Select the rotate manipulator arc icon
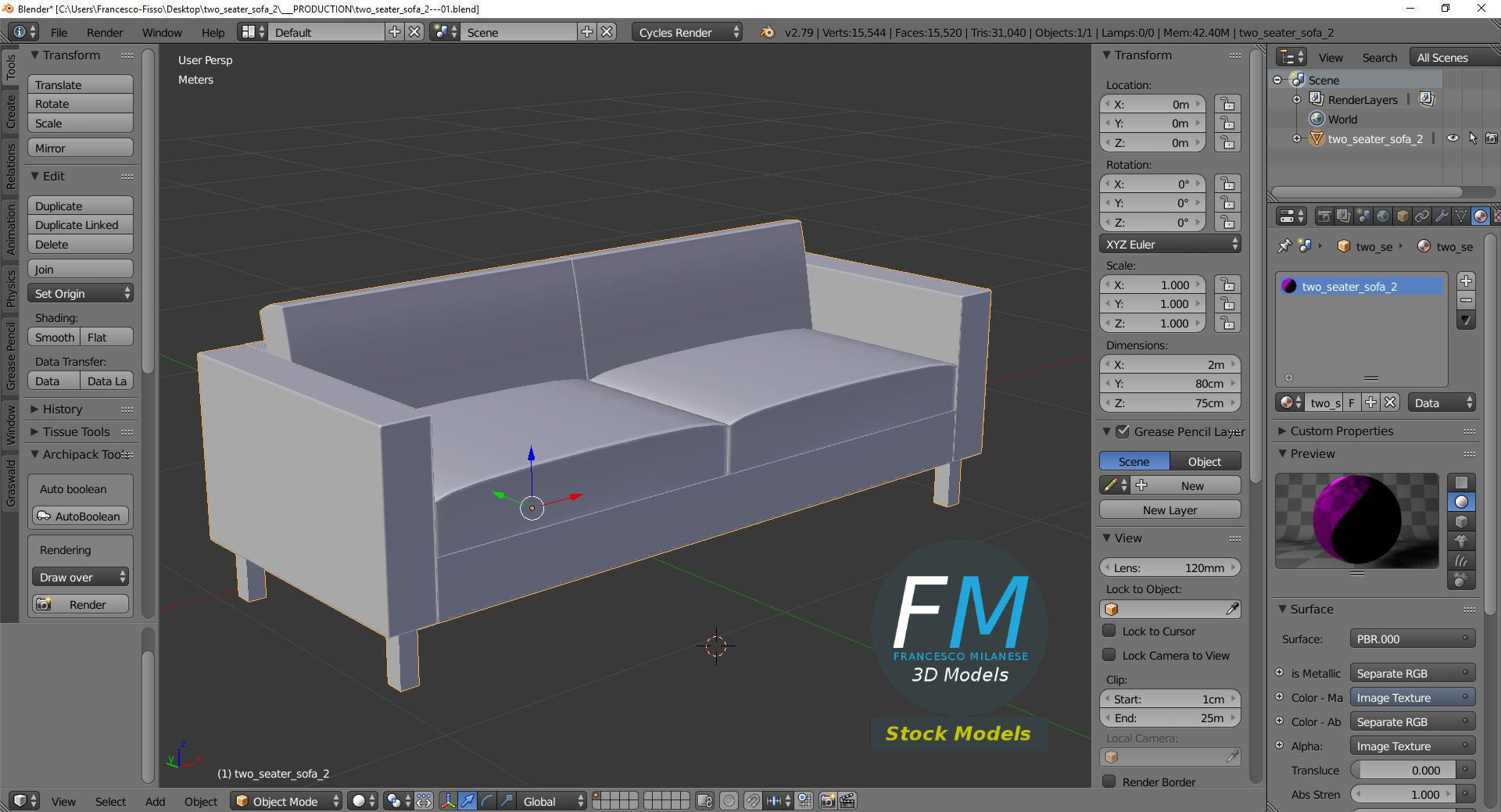1501x812 pixels. [487, 801]
